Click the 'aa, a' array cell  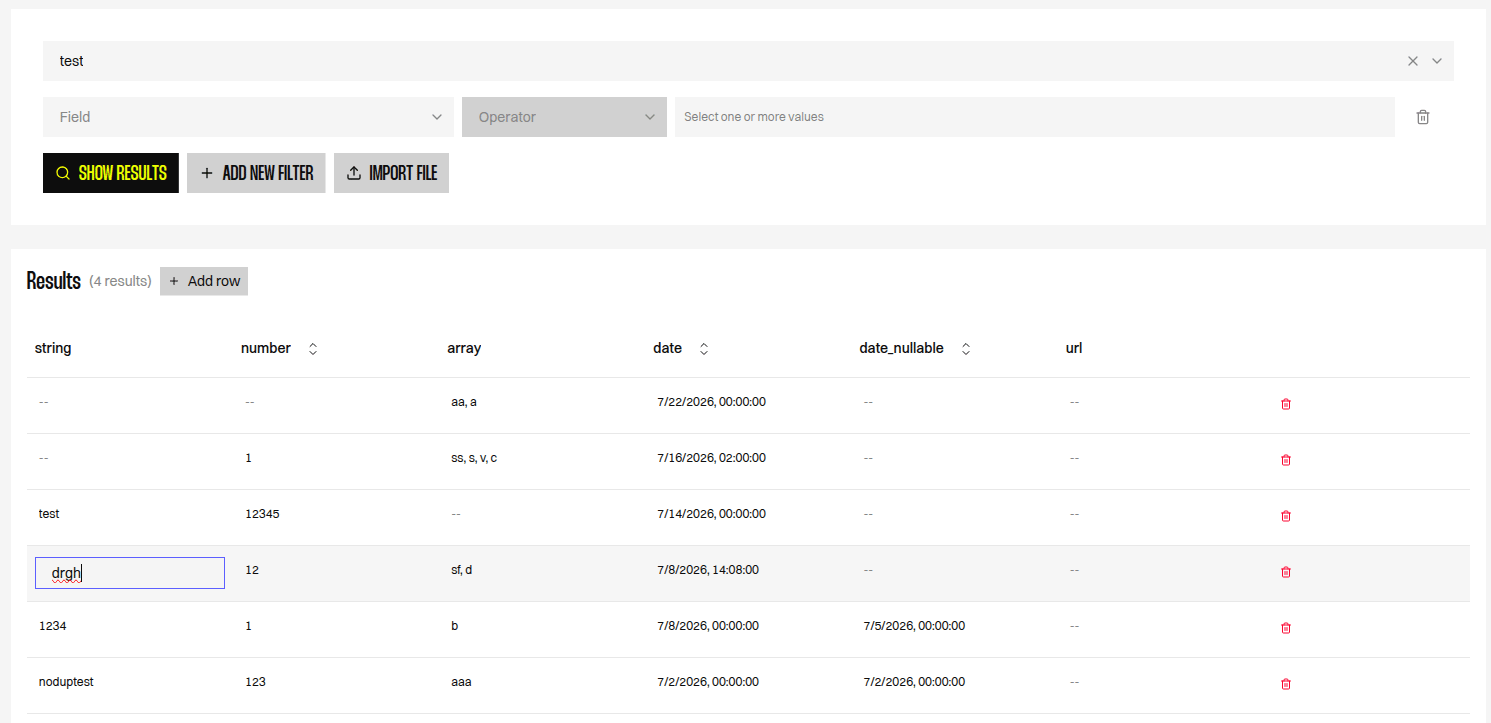[x=464, y=402]
